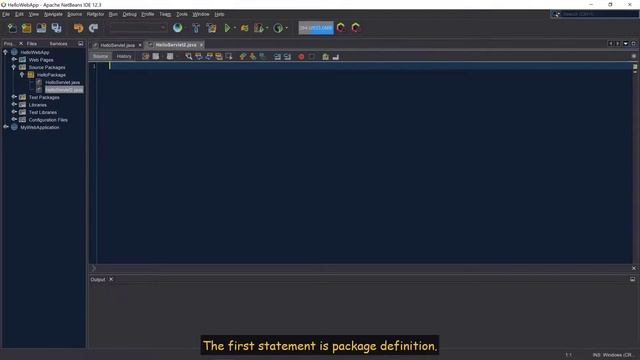This screenshot has height=360, width=640.
Task: Expand the Test Libraries folder
Action: point(14,112)
